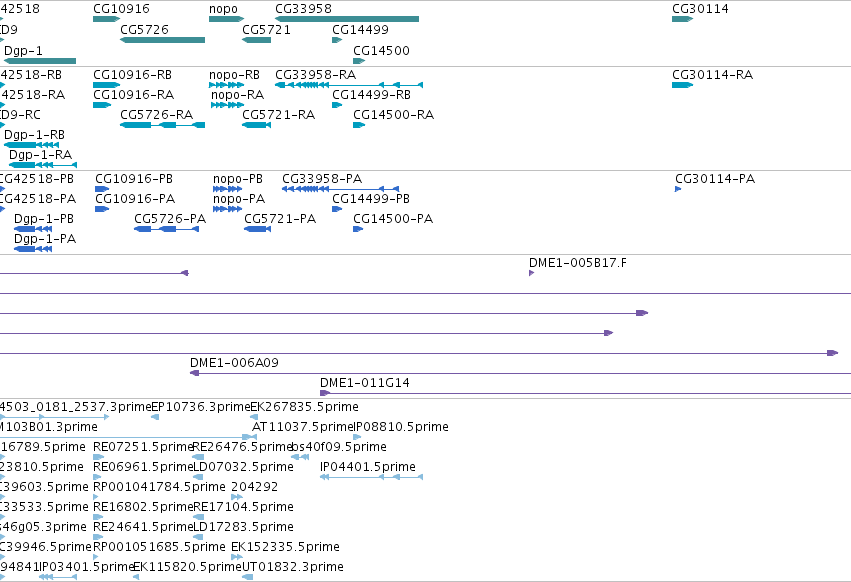Click EST EK115820.5prime
This screenshot has height=582, width=851.
(136, 577)
